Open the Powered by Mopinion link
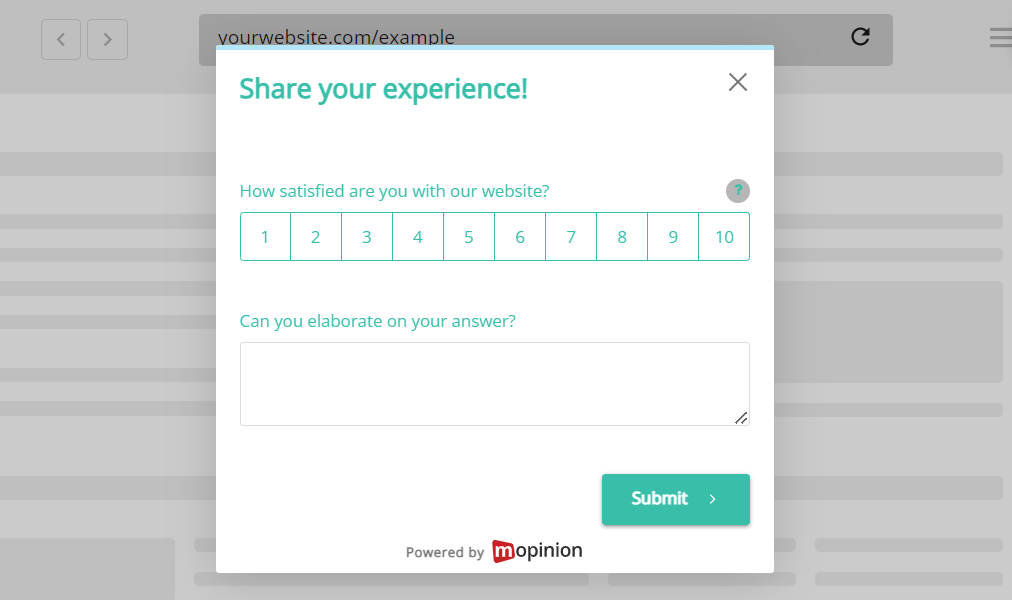The image size is (1012, 600). [493, 551]
